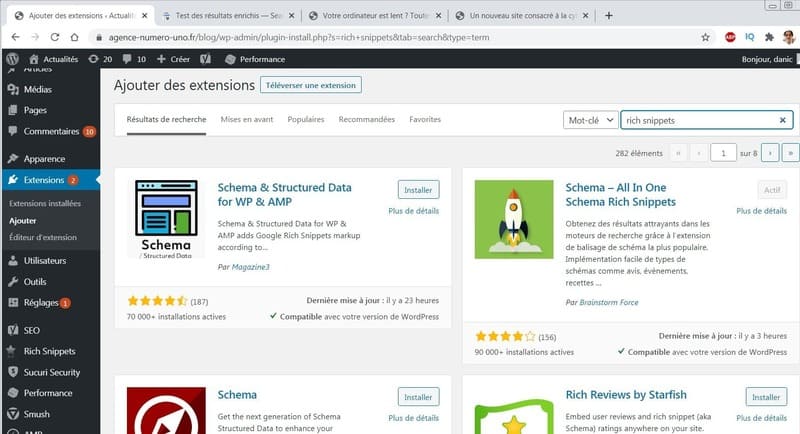Image resolution: width=800 pixels, height=434 pixels.
Task: Open the browser home page icon
Action: pos(74,37)
